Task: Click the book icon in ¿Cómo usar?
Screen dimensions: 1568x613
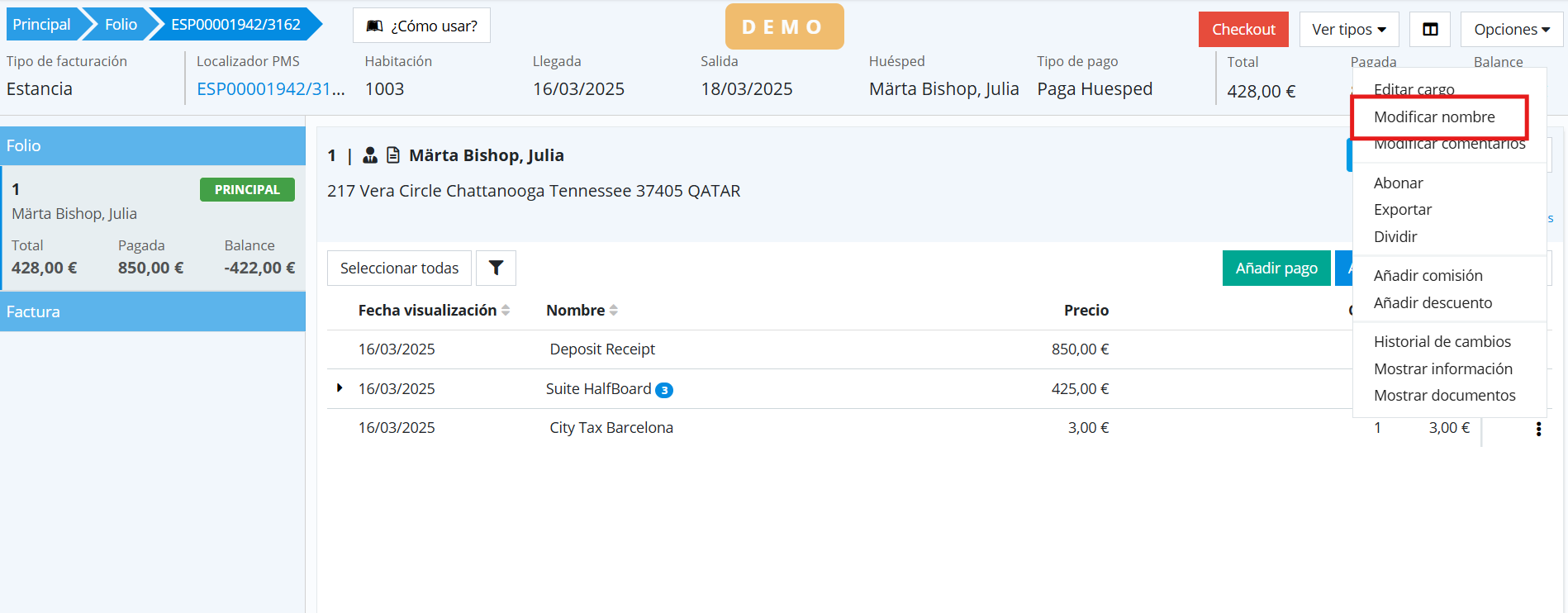Action: [x=374, y=26]
